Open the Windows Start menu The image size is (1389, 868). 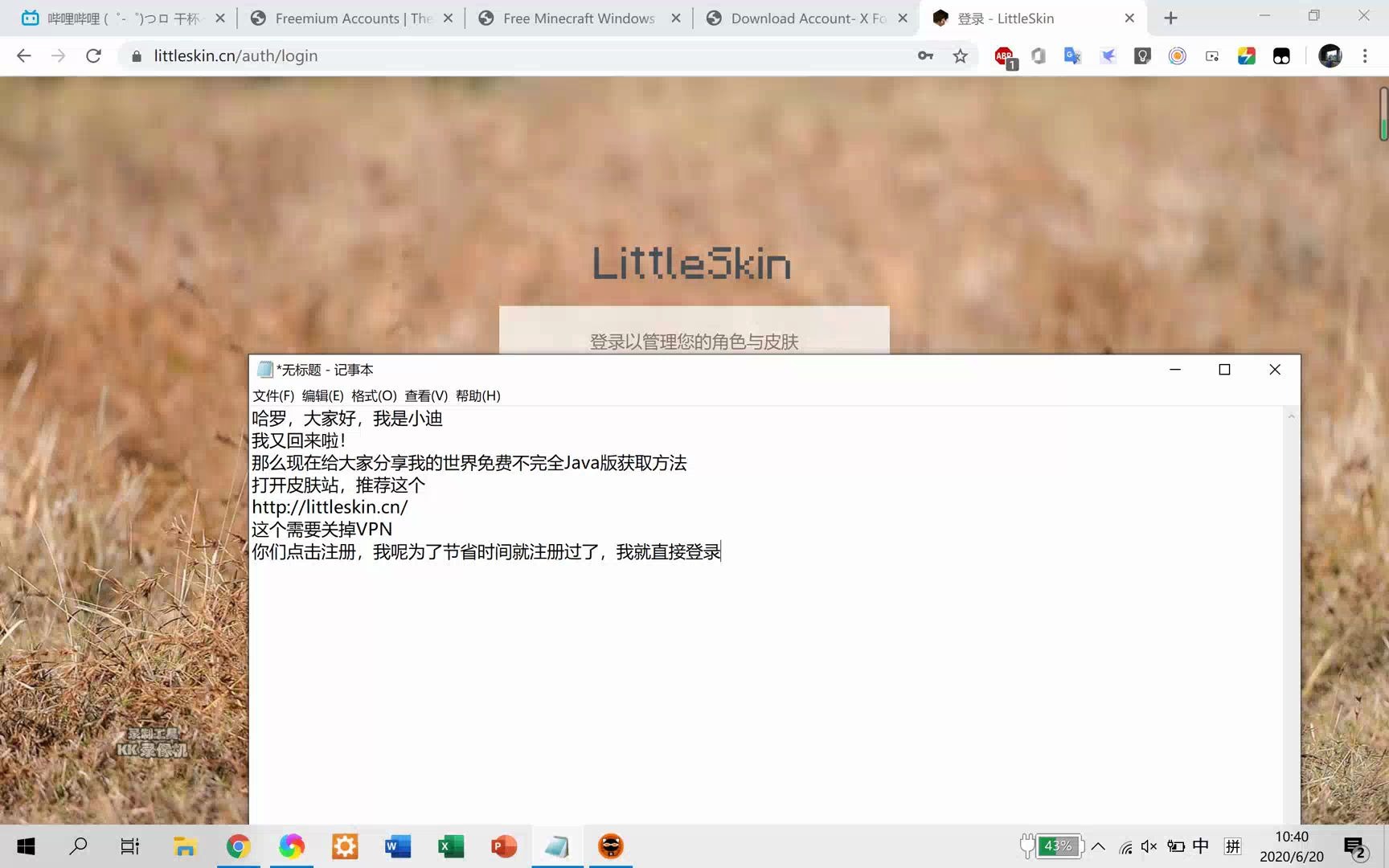pos(26,846)
